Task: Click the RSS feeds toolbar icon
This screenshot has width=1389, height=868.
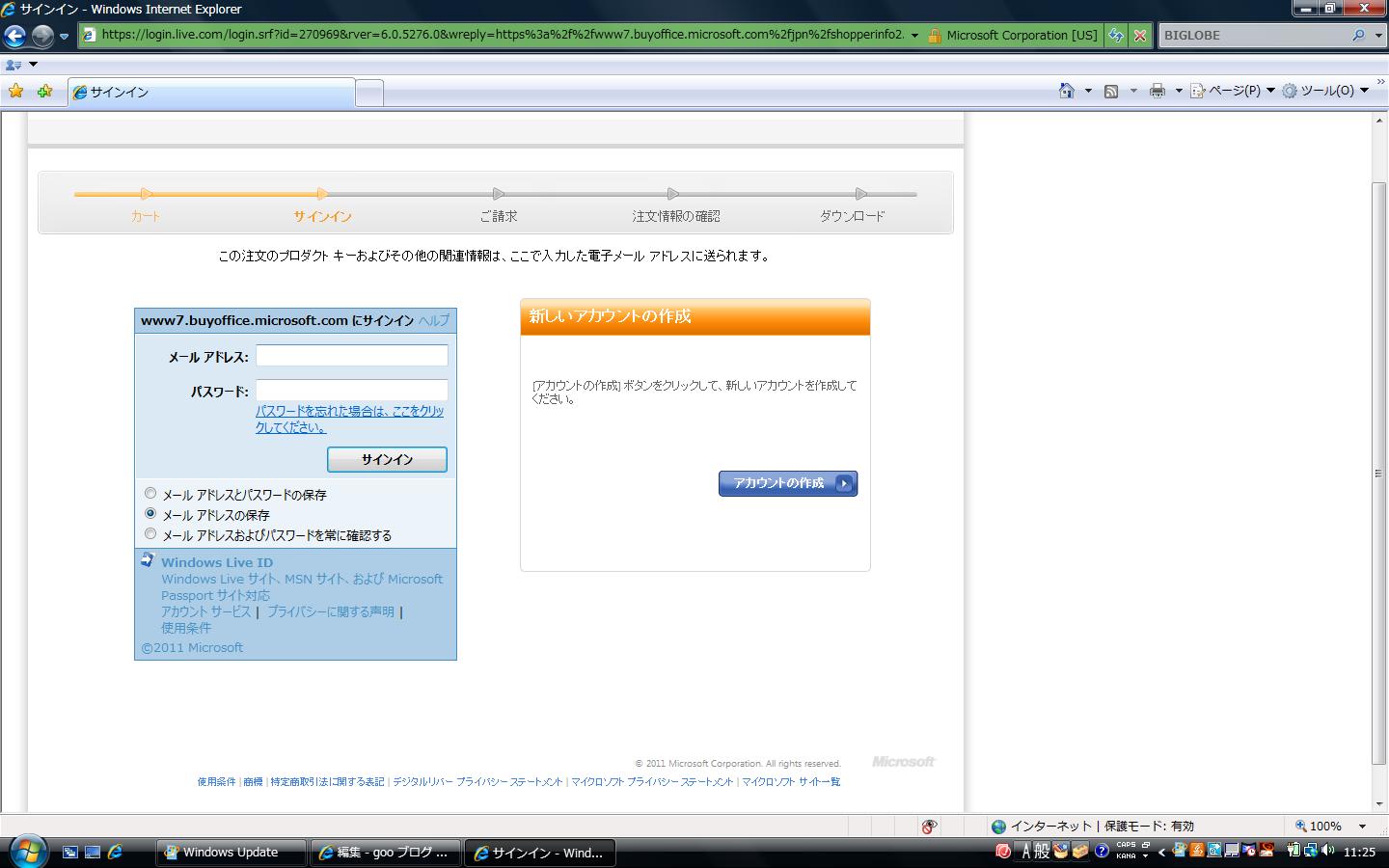Action: tap(1111, 91)
